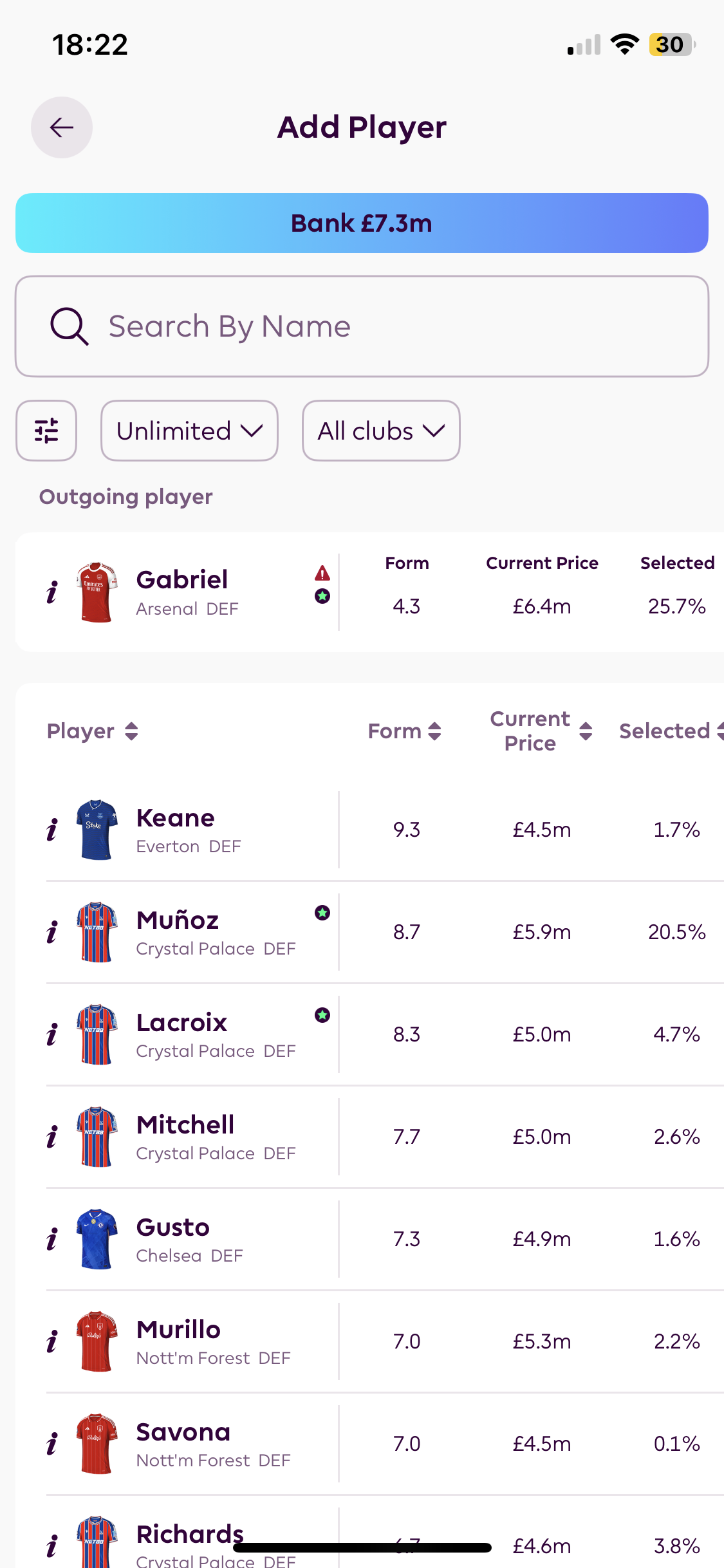724x1568 pixels.
Task: Tap the green star badge on Lacroix
Action: [322, 1015]
